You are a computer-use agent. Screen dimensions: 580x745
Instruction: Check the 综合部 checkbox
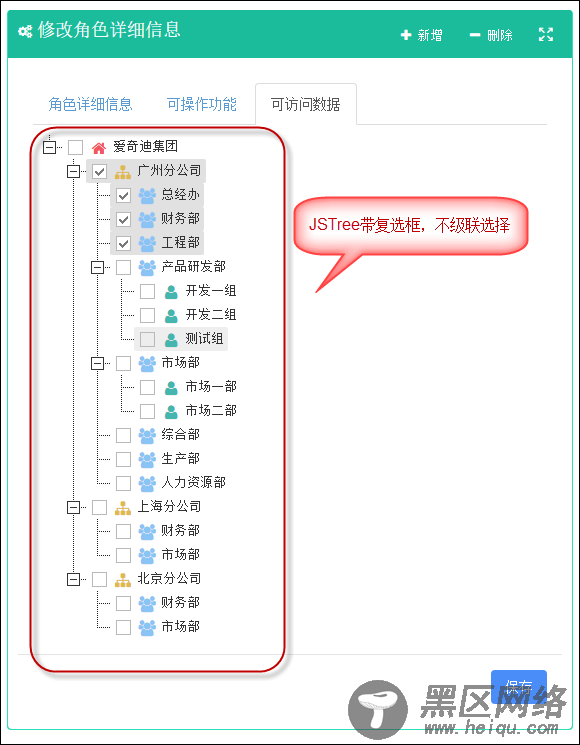(124, 435)
